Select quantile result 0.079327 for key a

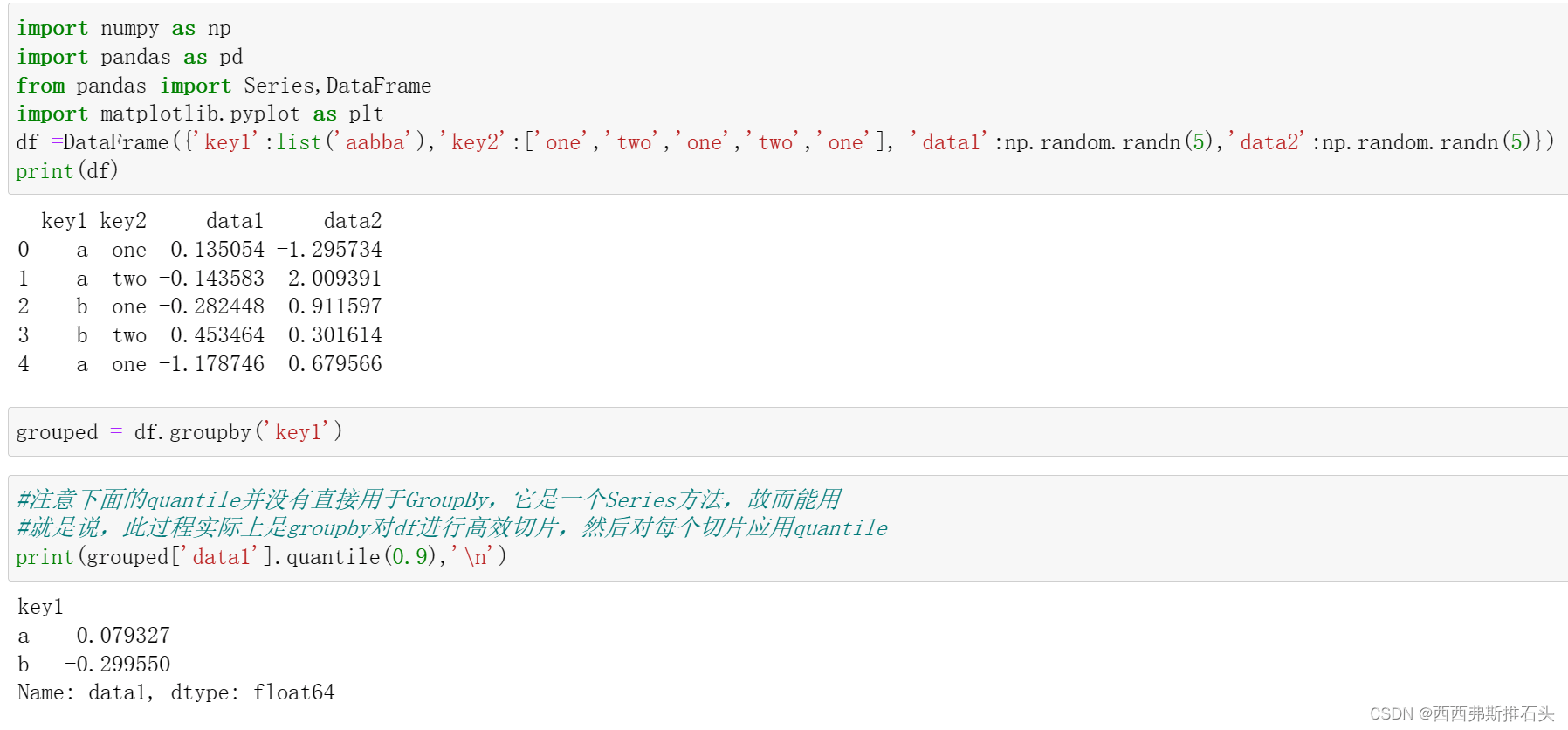(x=123, y=636)
